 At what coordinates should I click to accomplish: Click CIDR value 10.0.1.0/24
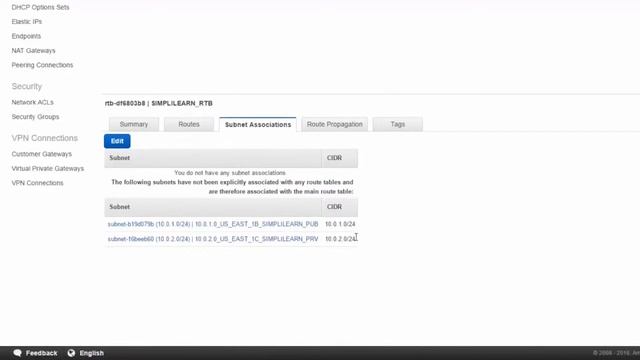coord(340,224)
